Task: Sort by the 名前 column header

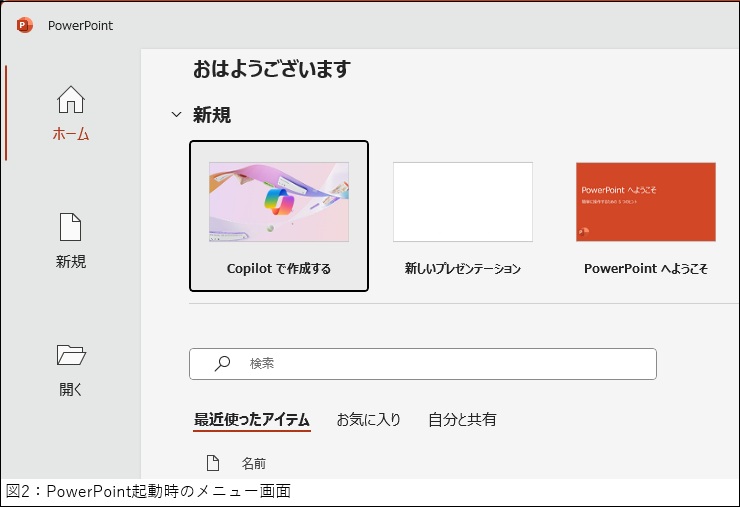Action: point(254,463)
